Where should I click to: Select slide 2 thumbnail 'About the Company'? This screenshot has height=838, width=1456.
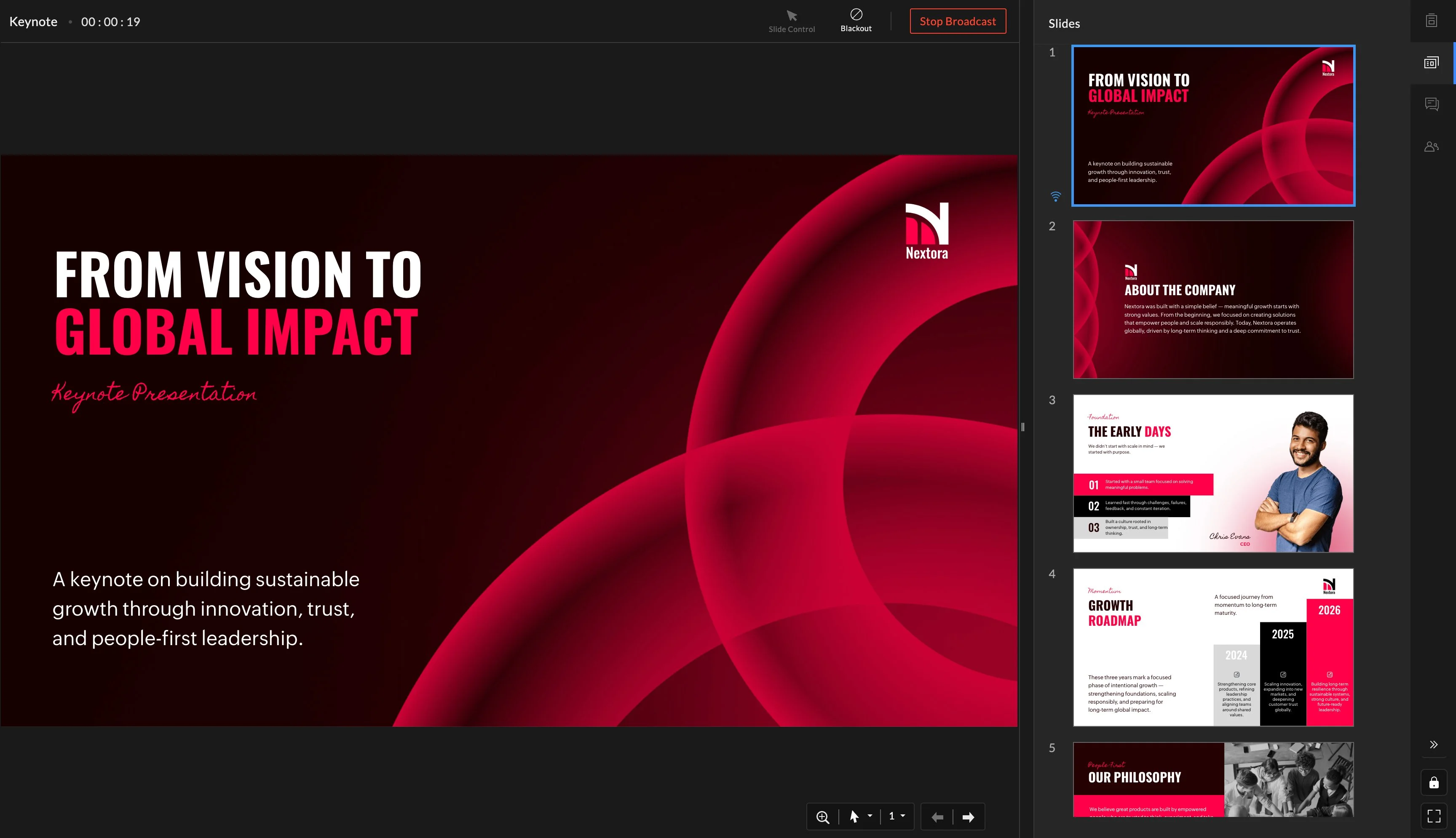point(1213,299)
